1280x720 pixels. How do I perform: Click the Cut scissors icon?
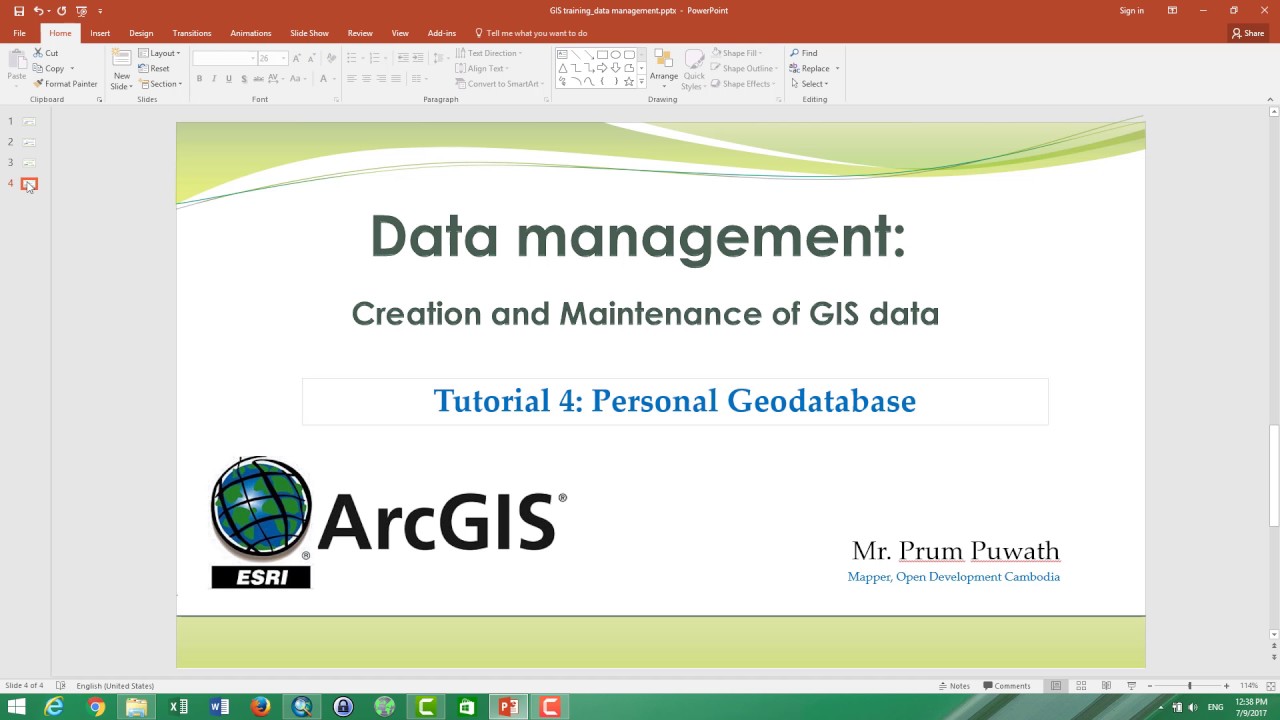(x=38, y=53)
